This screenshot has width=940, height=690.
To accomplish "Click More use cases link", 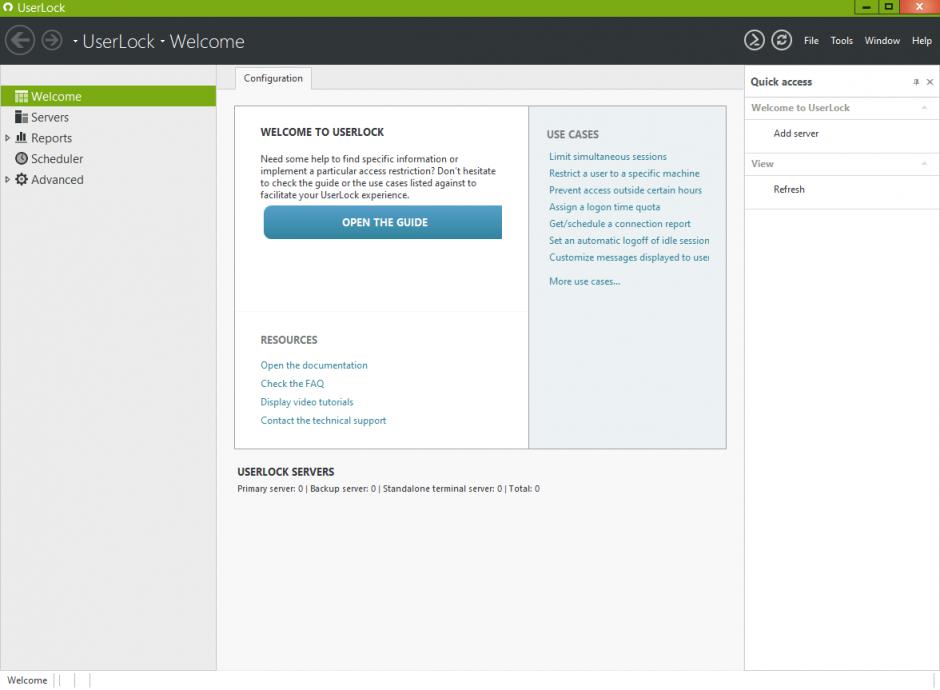I will point(585,281).
